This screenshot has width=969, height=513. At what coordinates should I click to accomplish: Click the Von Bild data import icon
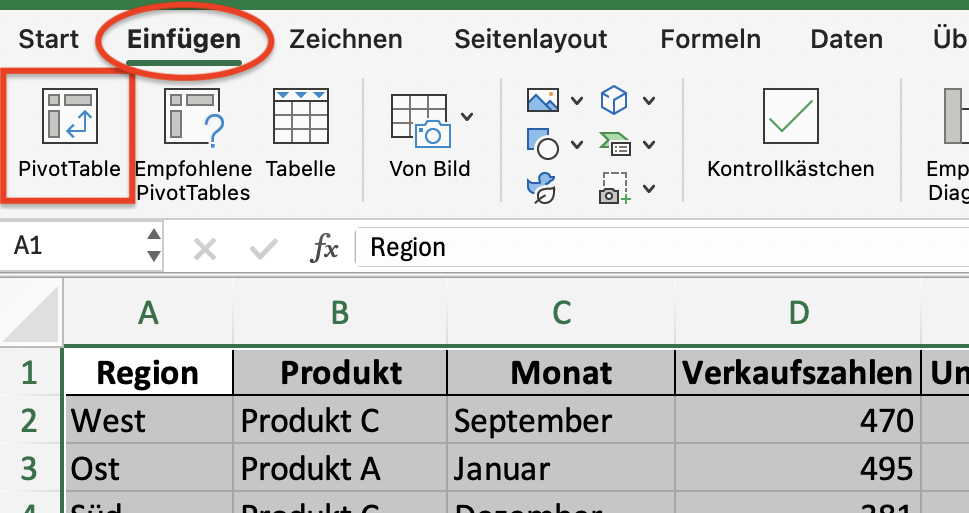(x=421, y=121)
